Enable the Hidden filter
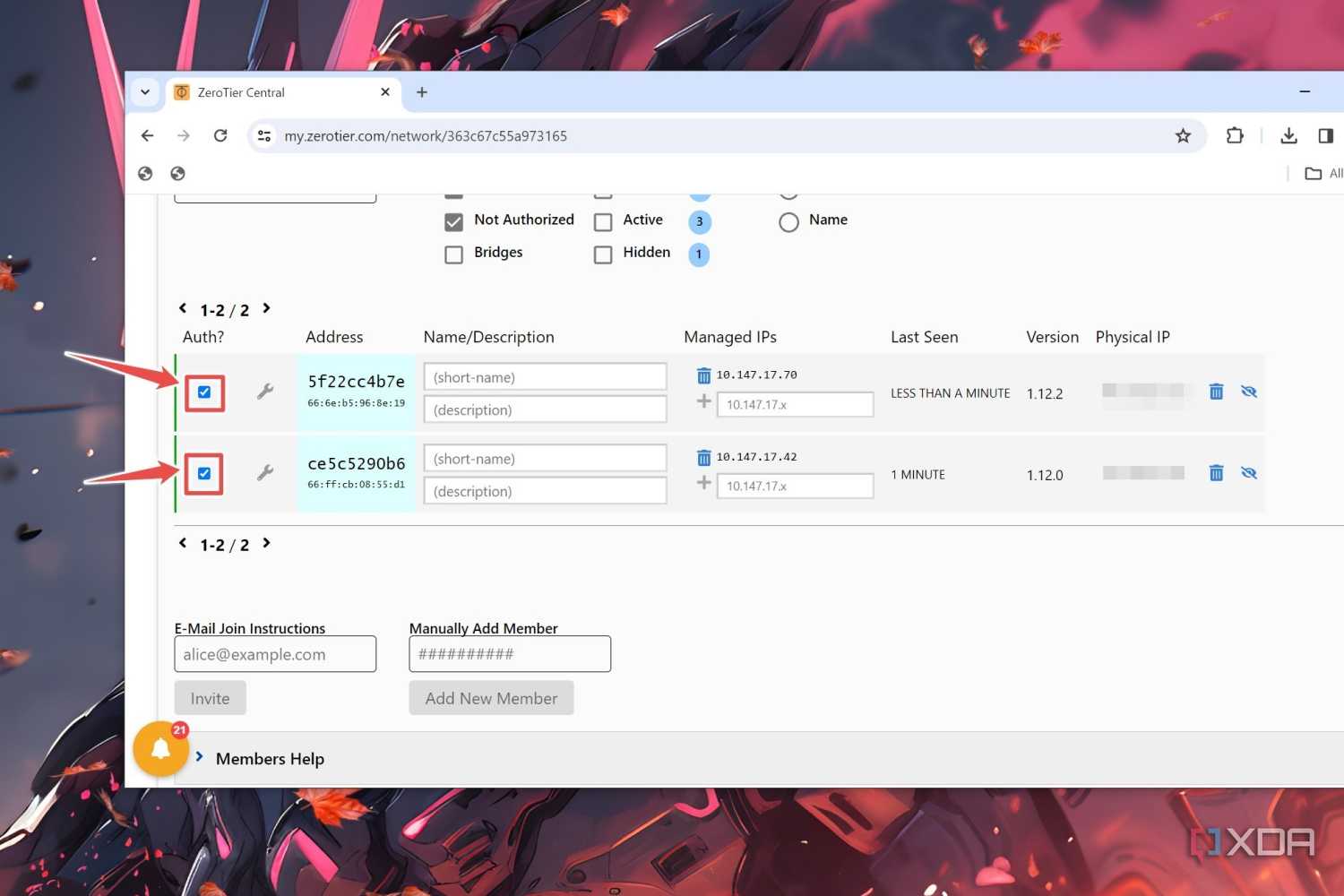Viewport: 1344px width, 896px height. click(603, 254)
